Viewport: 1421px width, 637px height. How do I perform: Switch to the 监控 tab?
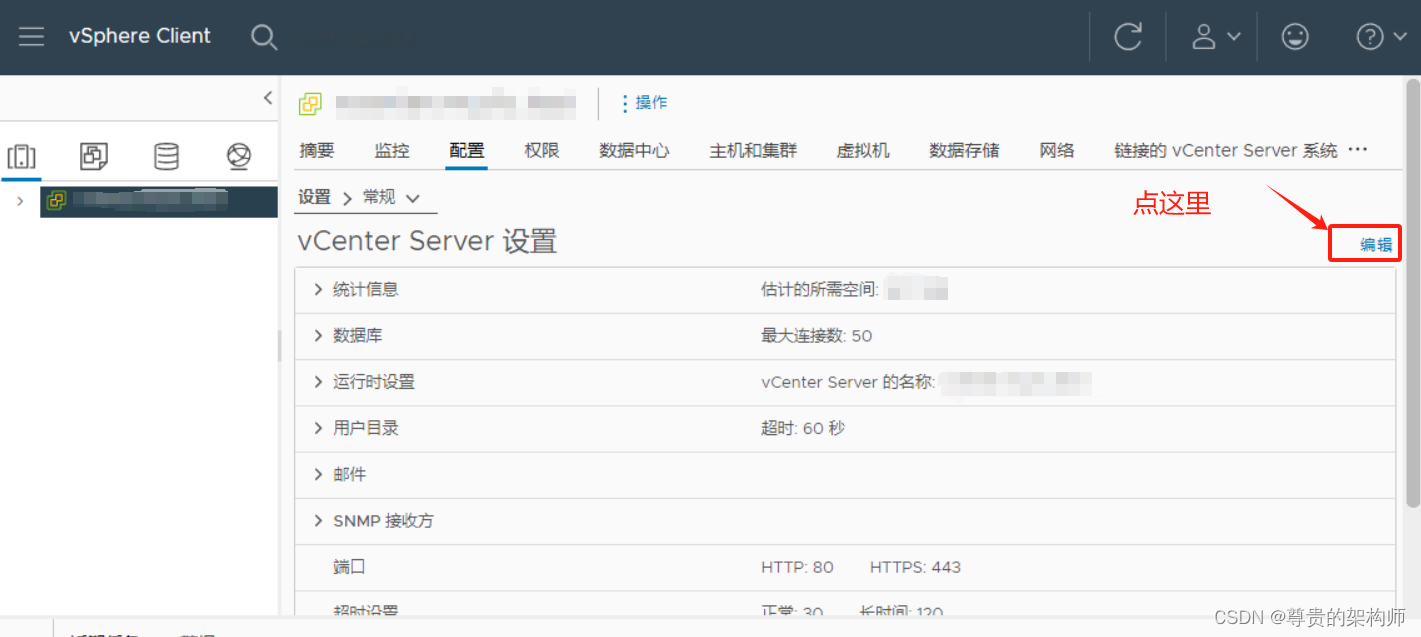[391, 150]
